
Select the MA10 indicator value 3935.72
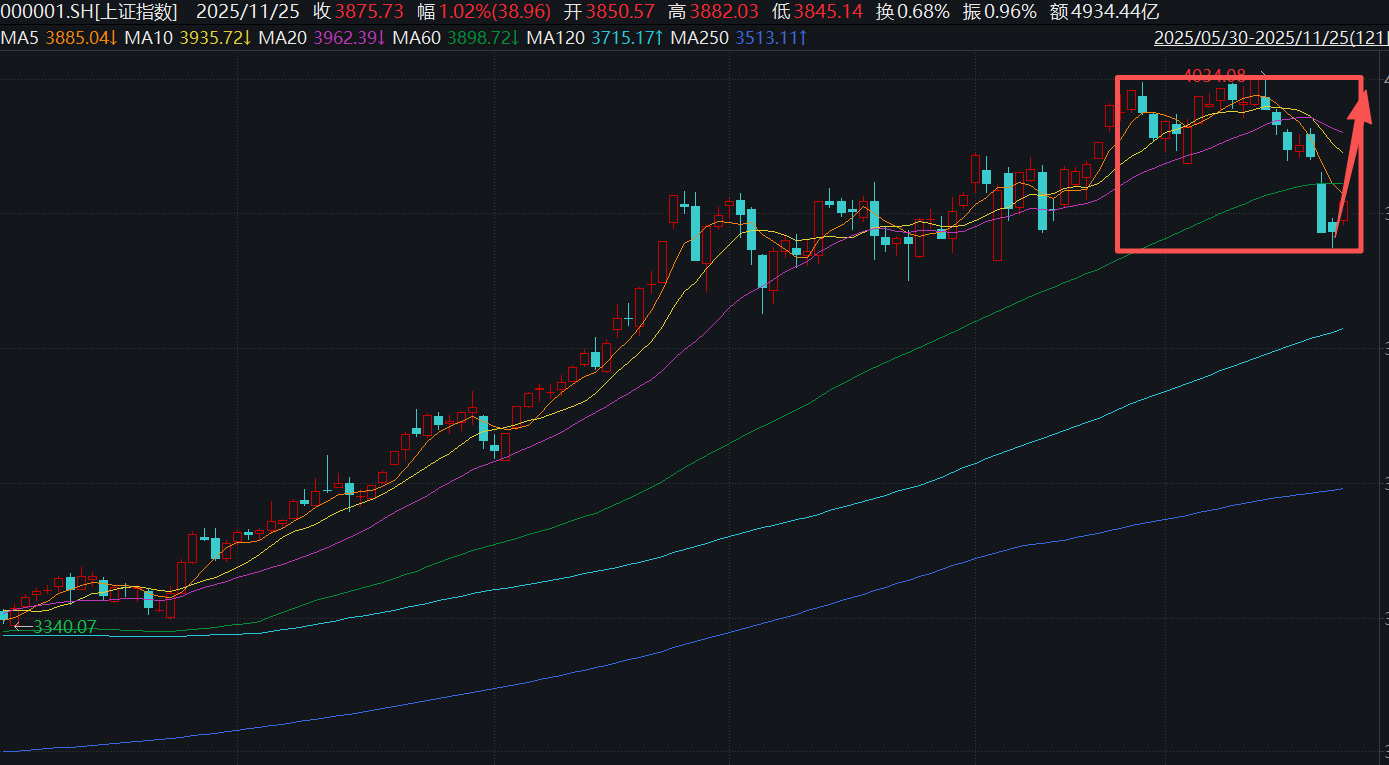(x=214, y=38)
